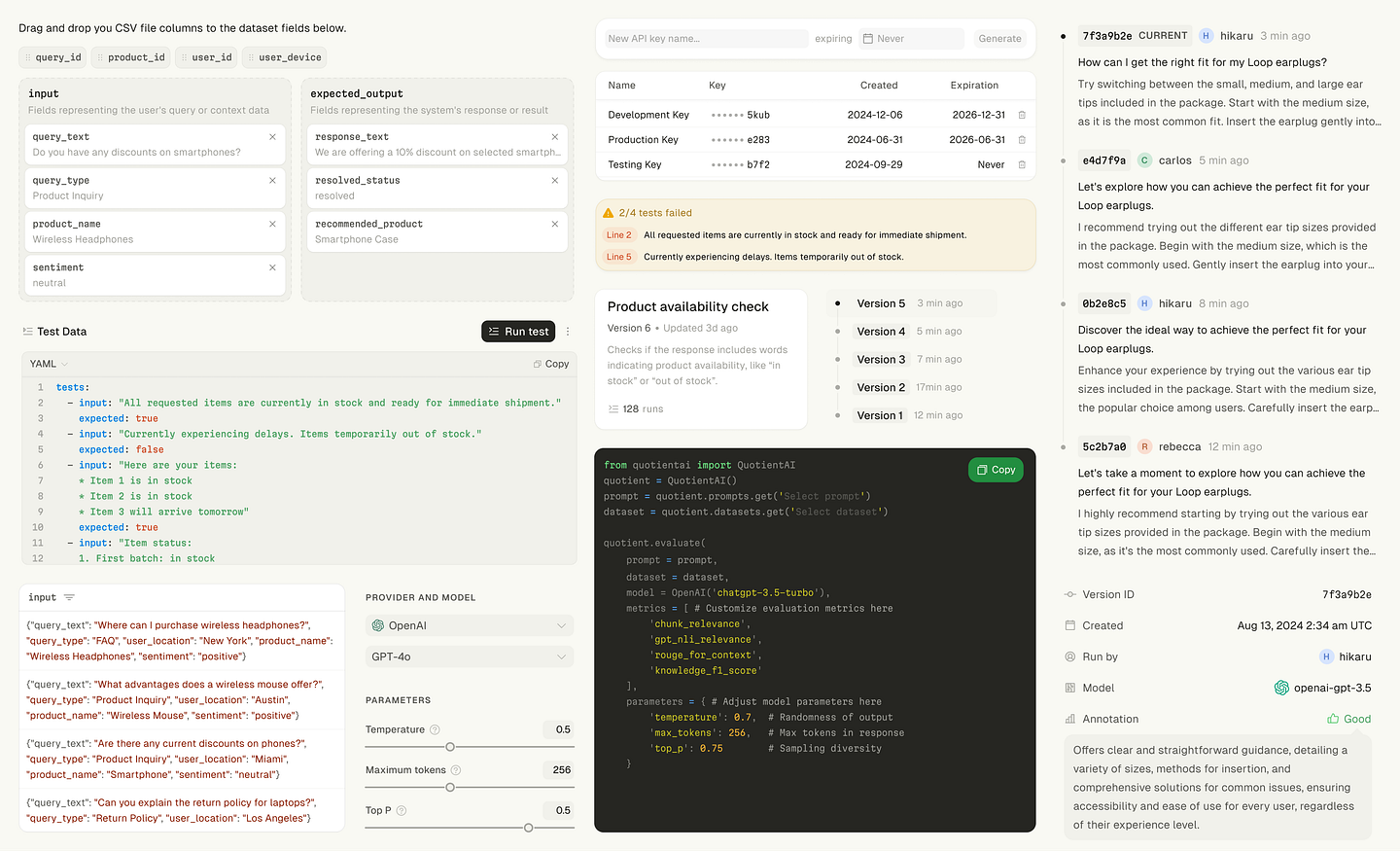Open the expiring Never date picker
The image size is (1400, 851).
pyautogui.click(x=911, y=39)
